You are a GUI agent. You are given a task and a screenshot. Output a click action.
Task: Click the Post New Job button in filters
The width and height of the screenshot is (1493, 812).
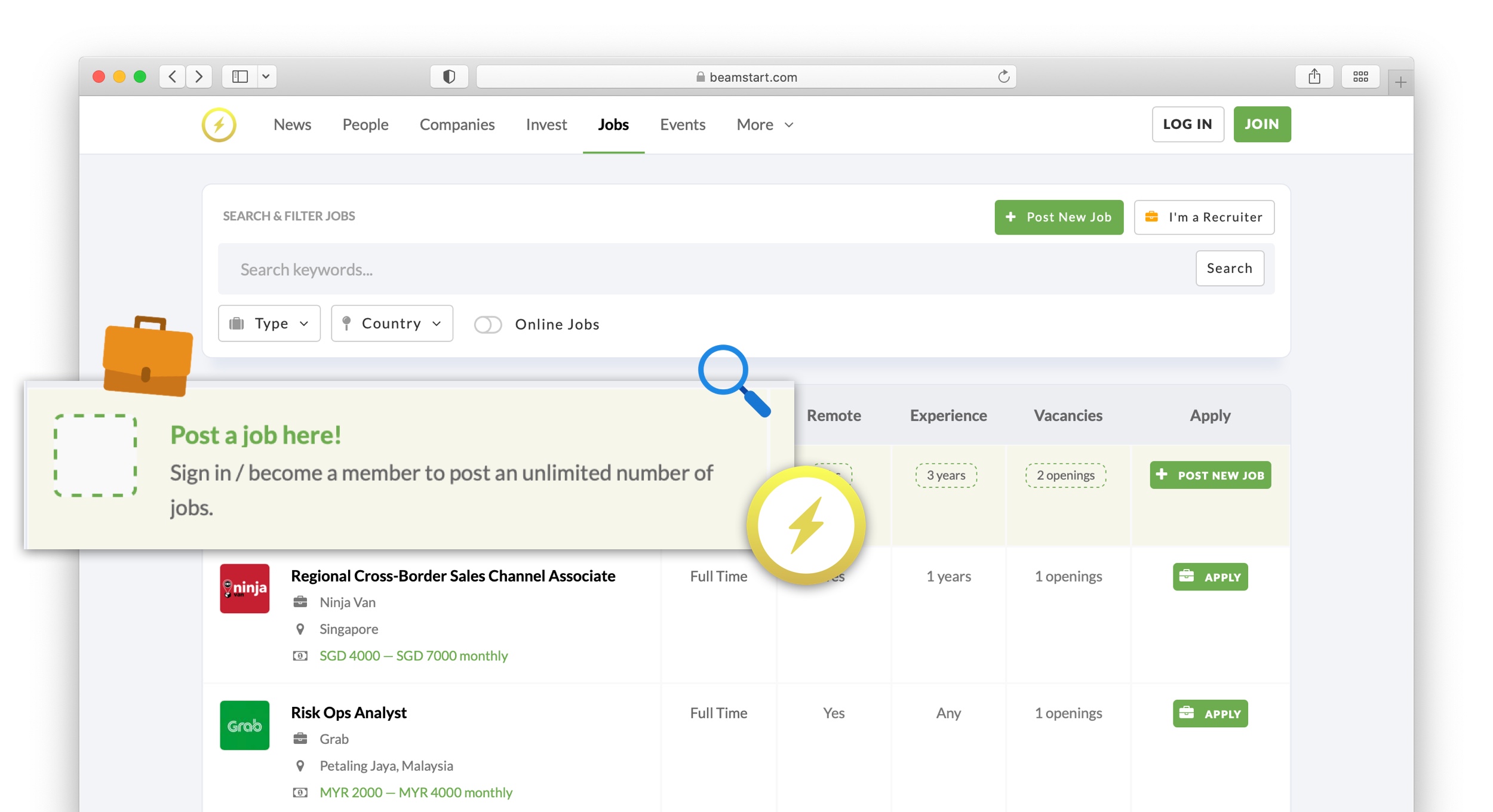(1059, 217)
